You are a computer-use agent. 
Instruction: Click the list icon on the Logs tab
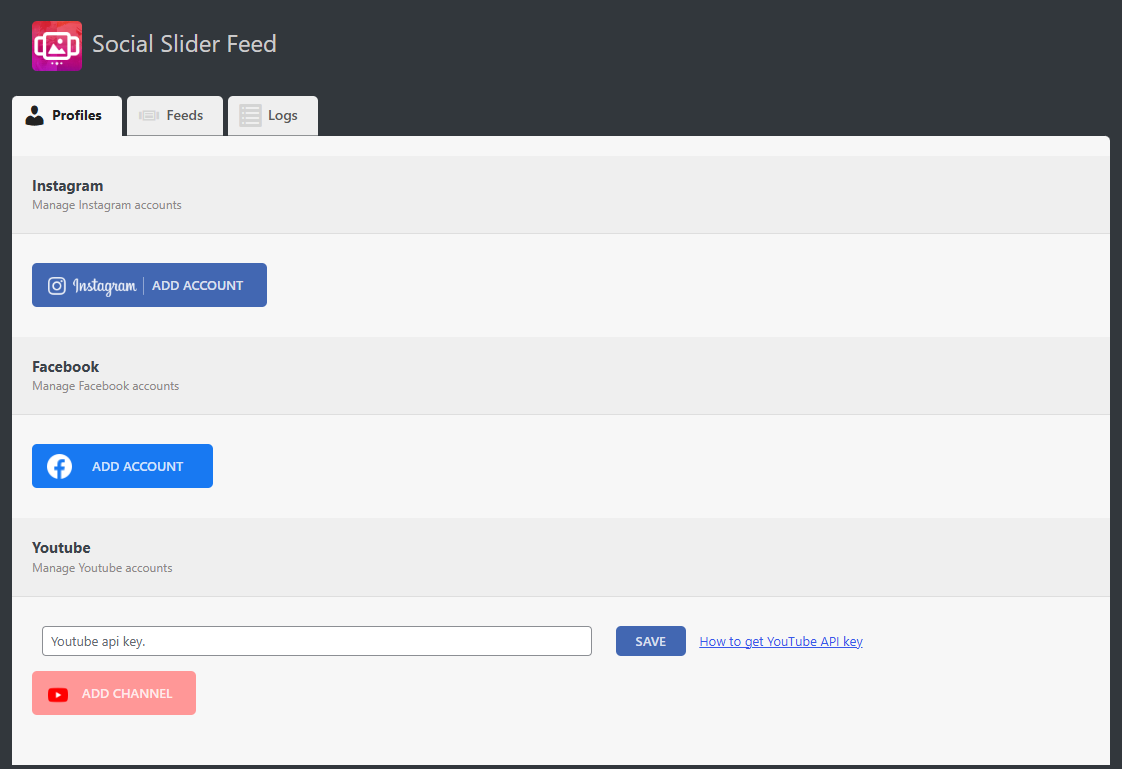(249, 115)
